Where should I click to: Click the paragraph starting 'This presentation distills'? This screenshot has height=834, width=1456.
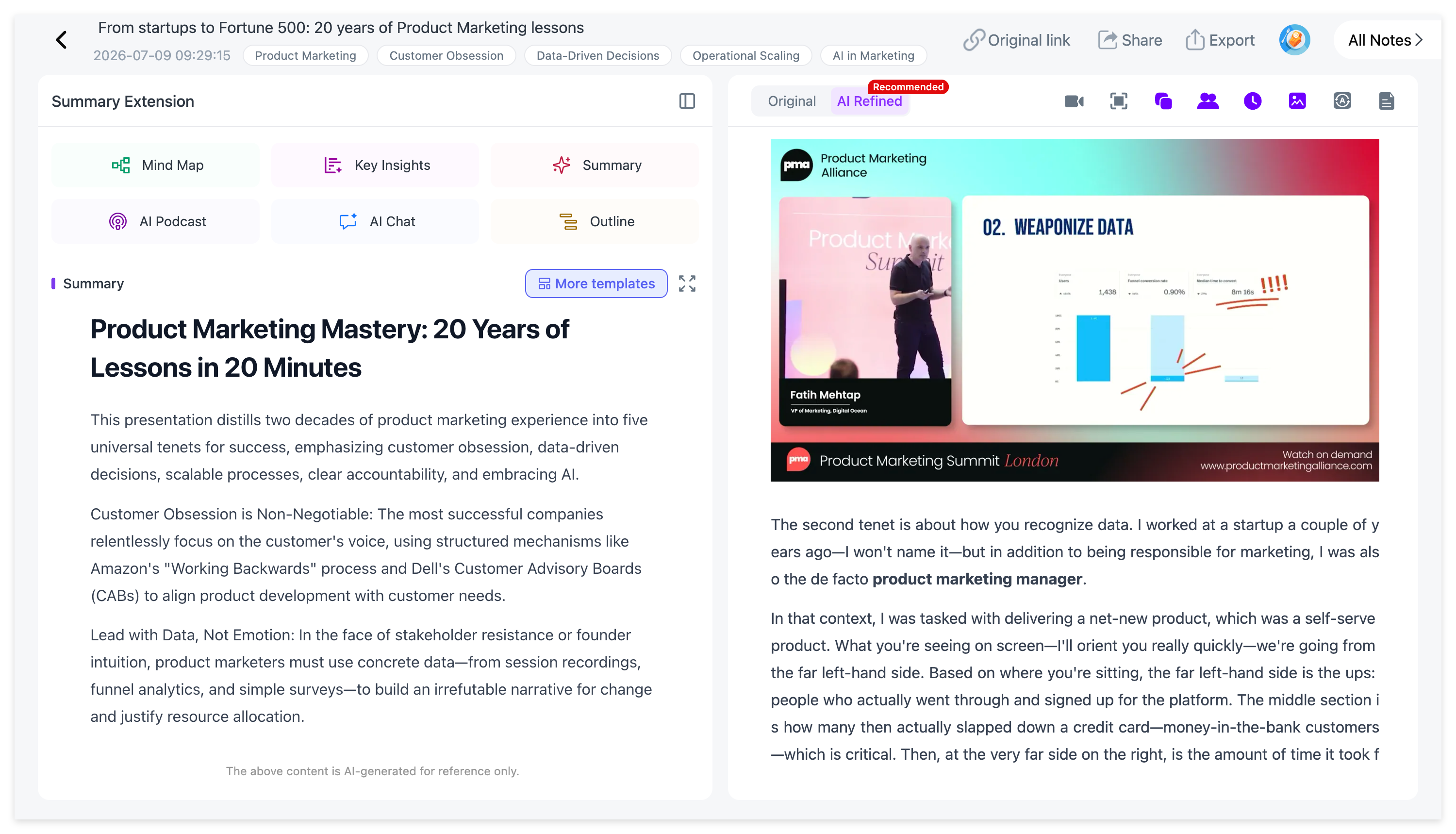tap(369, 448)
